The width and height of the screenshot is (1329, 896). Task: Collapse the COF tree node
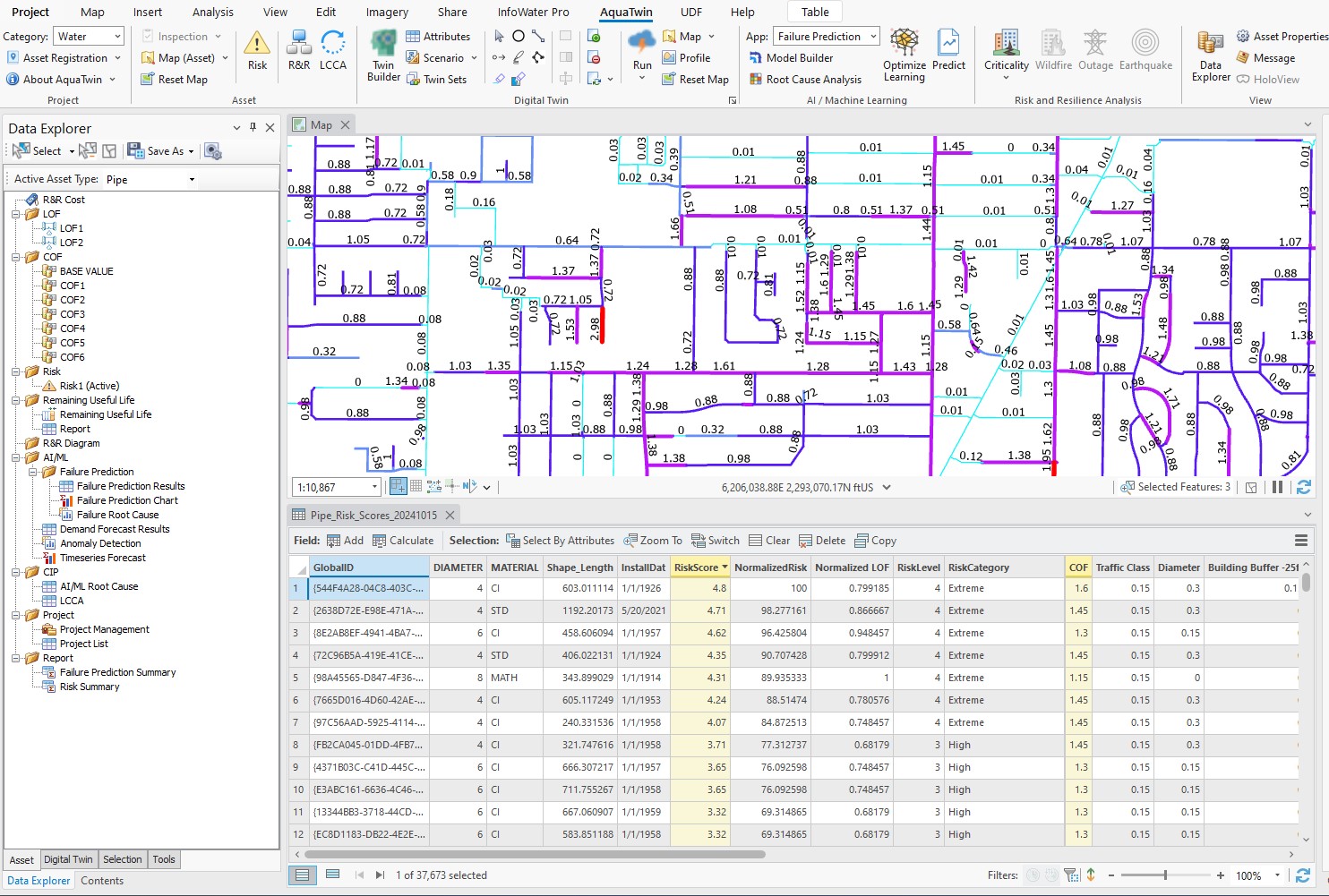[16, 257]
